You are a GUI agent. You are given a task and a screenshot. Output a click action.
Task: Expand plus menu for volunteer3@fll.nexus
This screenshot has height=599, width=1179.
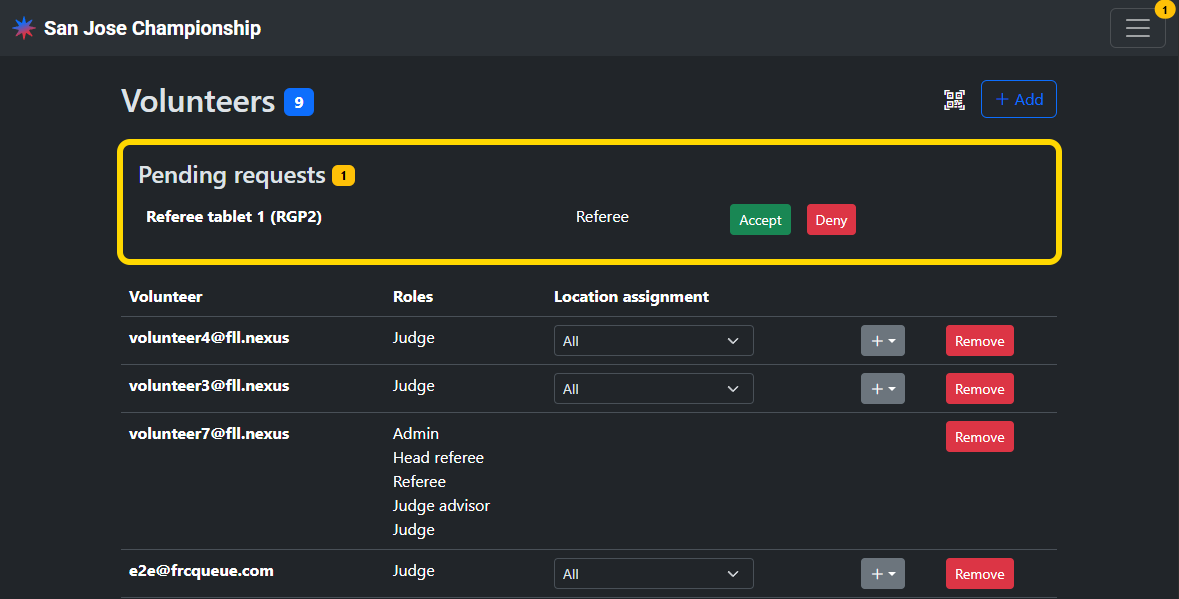[882, 389]
